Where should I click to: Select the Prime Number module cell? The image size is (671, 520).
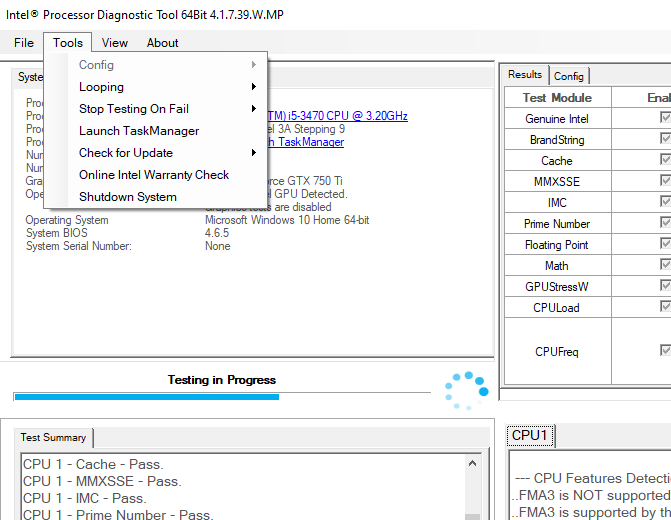(x=557, y=223)
